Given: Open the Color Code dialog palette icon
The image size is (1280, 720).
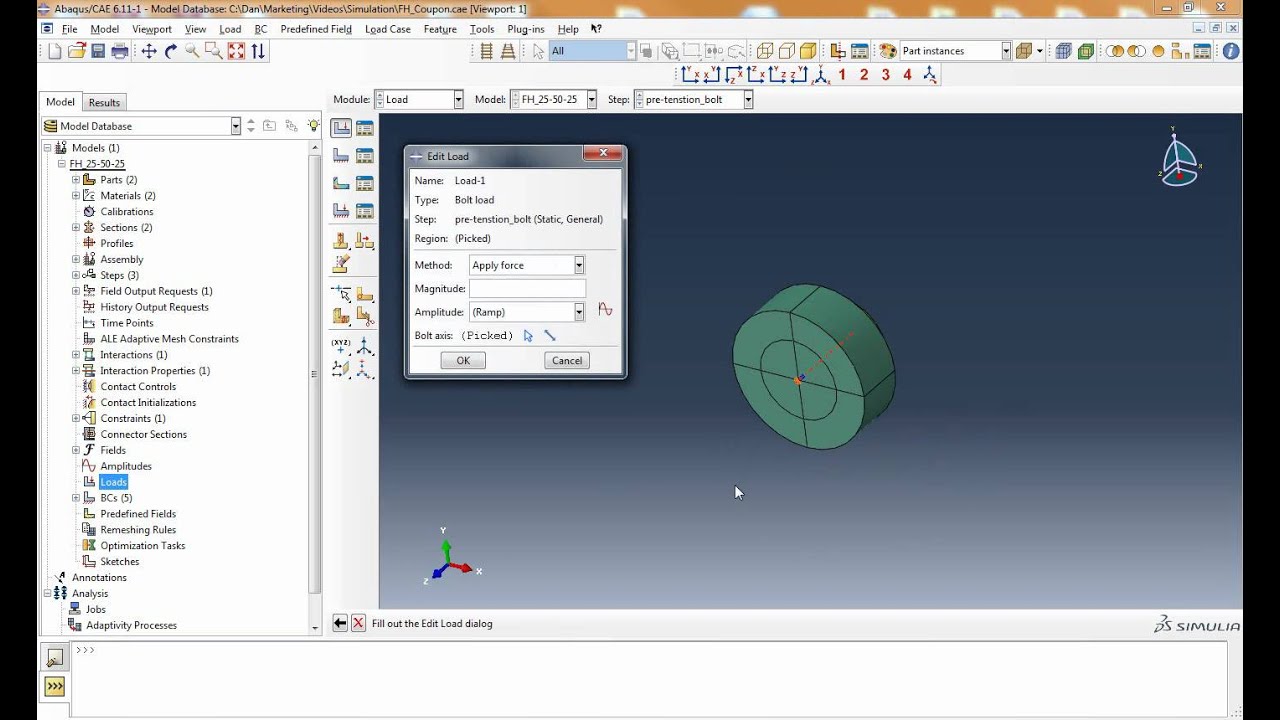Looking at the screenshot, I should coord(887,51).
